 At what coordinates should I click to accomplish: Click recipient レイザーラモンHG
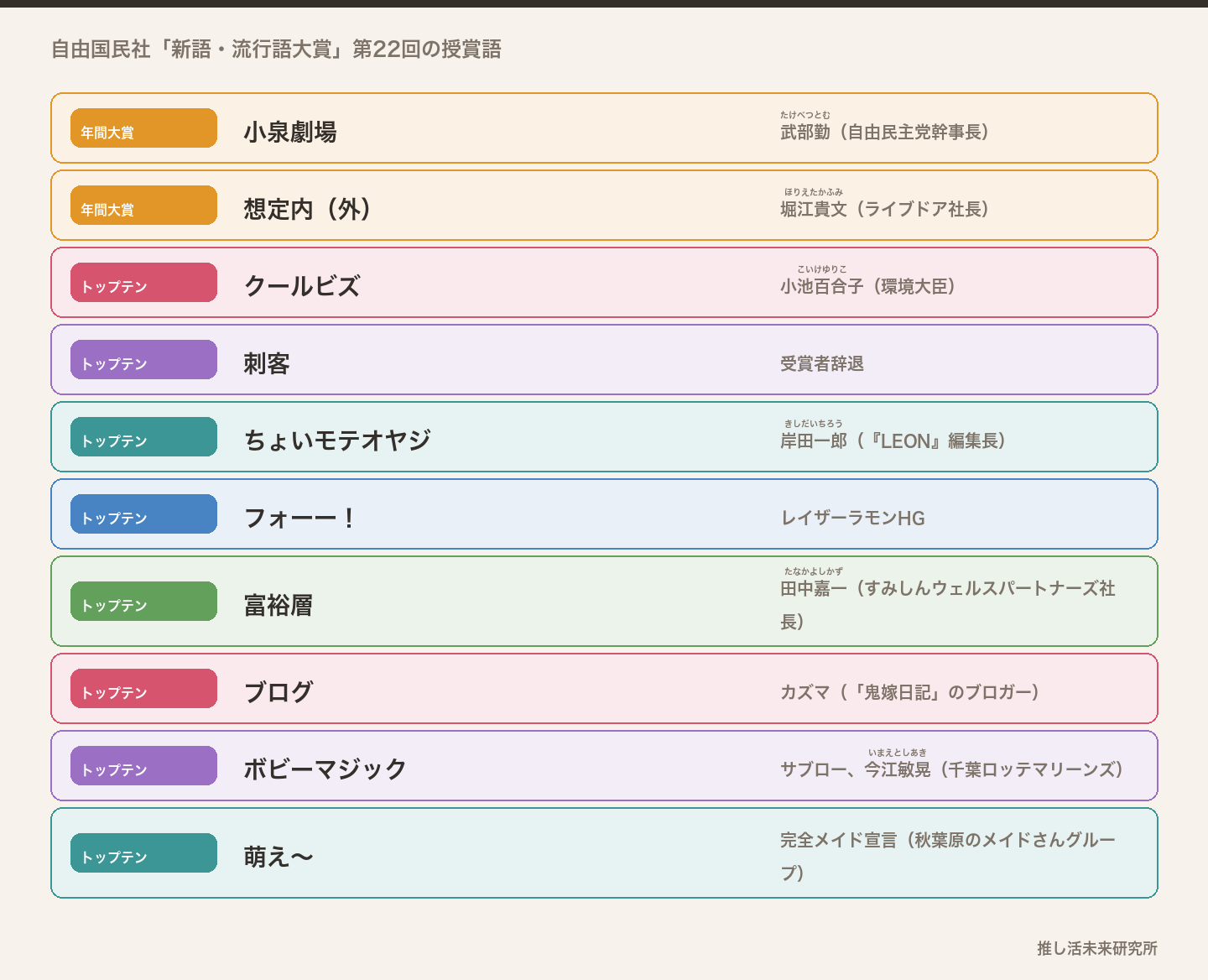tap(852, 518)
